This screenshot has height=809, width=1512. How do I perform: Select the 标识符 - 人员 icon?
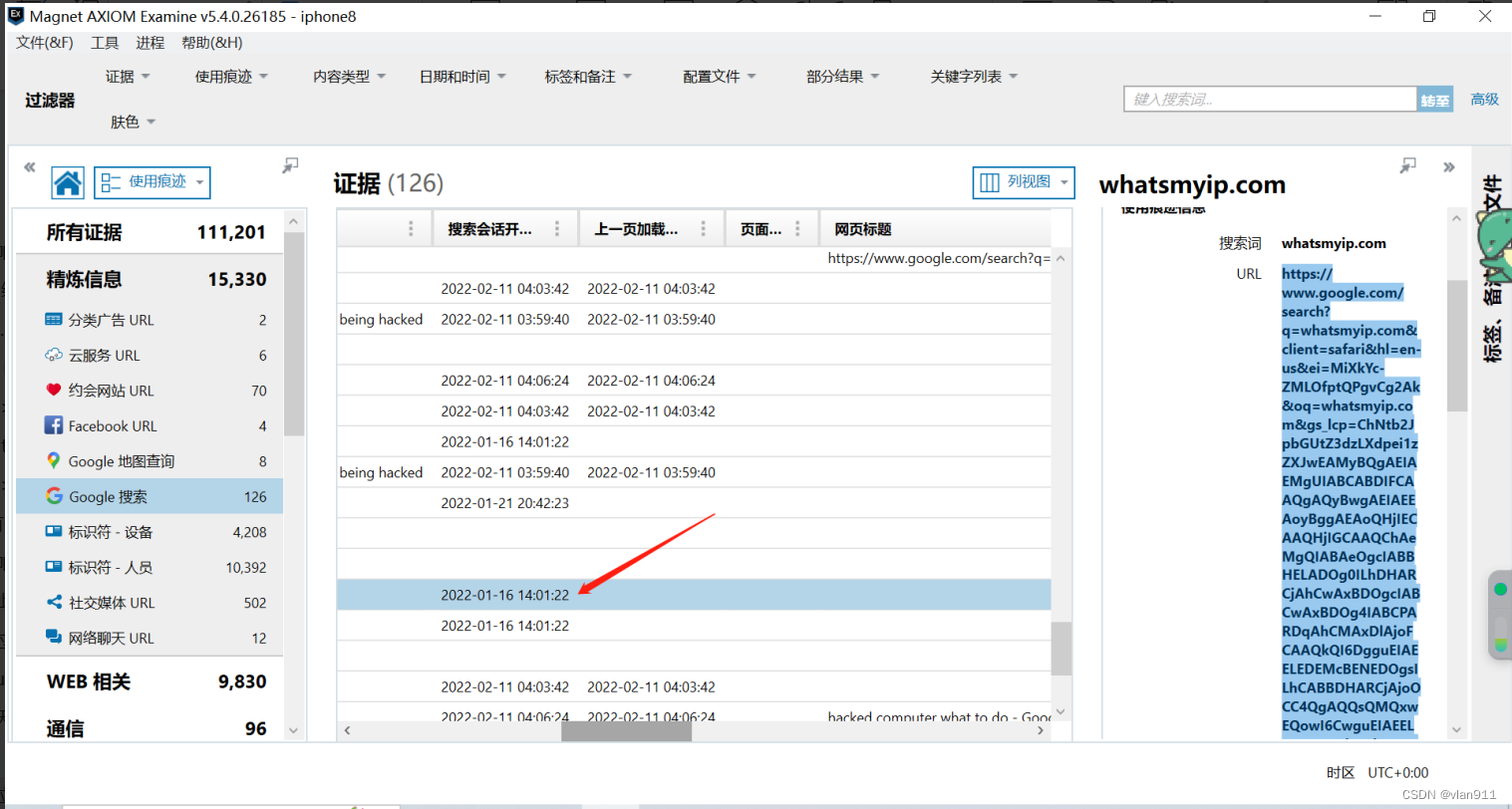(54, 567)
